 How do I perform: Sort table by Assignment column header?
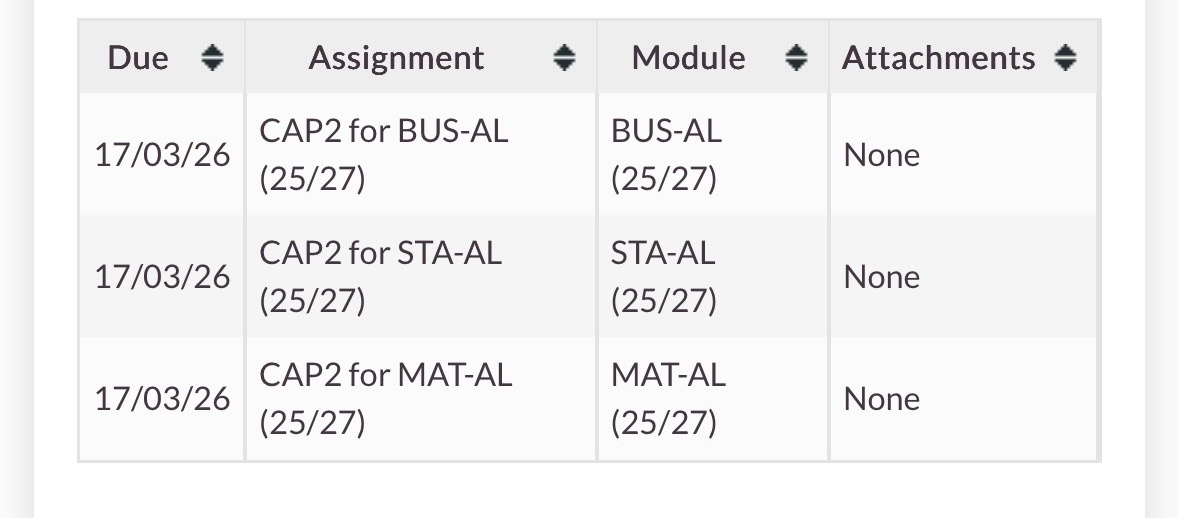[396, 58]
